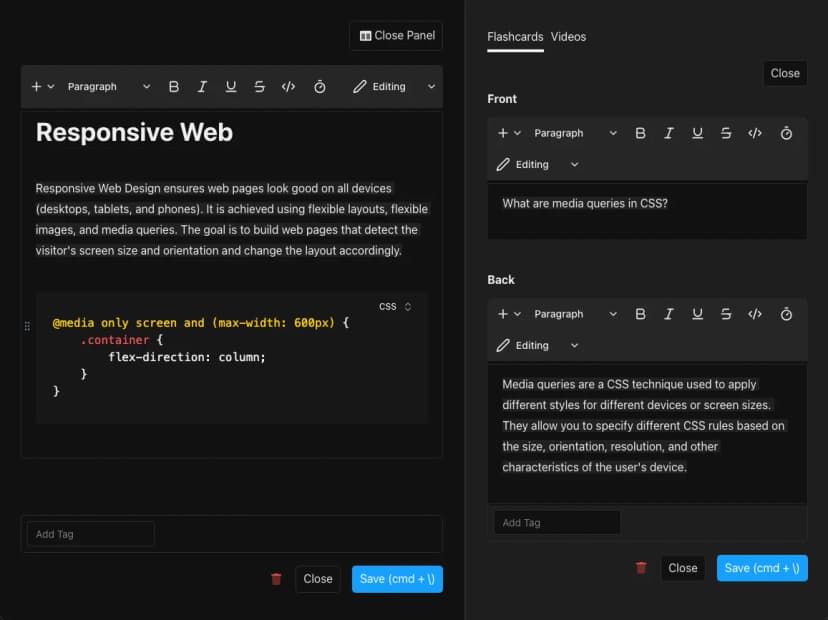
Task: Select the Flashcards tab
Action: [x=515, y=37]
